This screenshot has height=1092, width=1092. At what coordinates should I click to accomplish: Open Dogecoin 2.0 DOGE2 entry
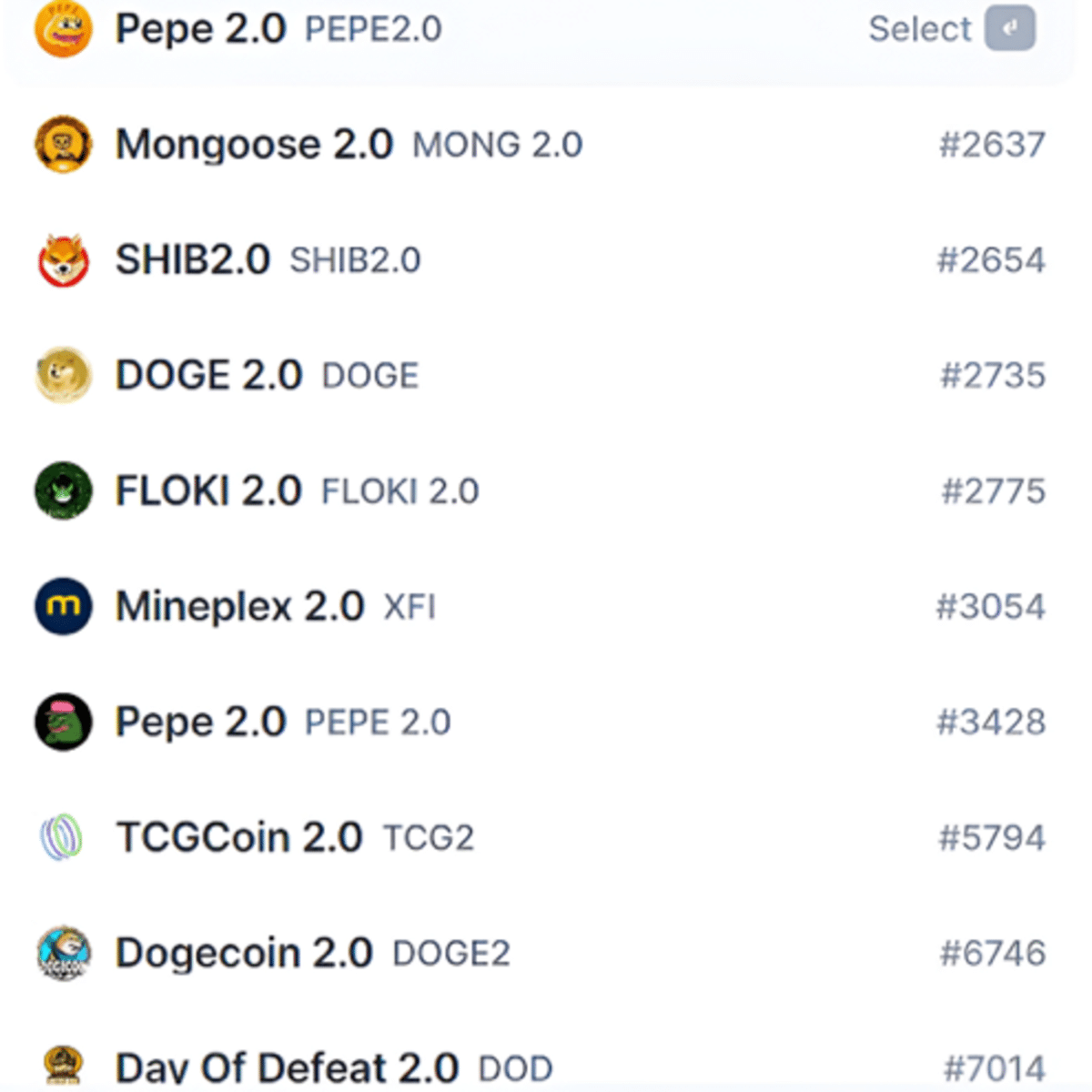pyautogui.click(x=244, y=953)
